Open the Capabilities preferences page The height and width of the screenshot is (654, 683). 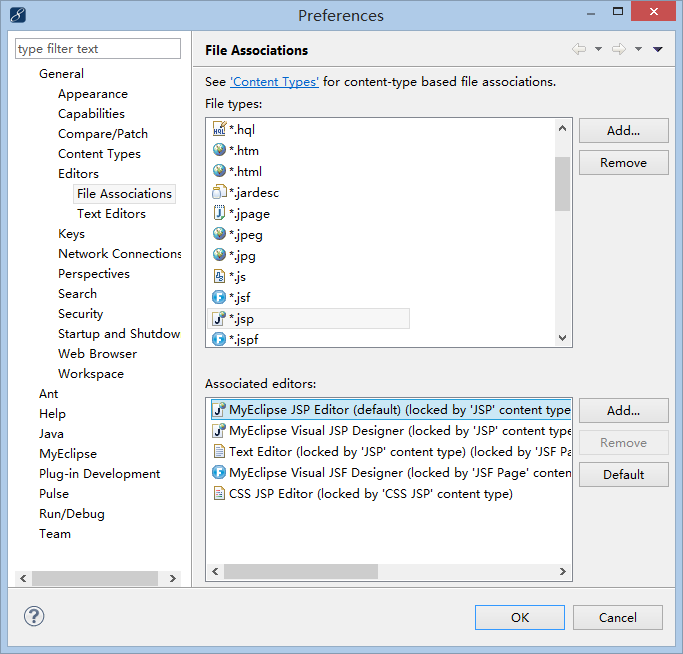click(x=91, y=114)
